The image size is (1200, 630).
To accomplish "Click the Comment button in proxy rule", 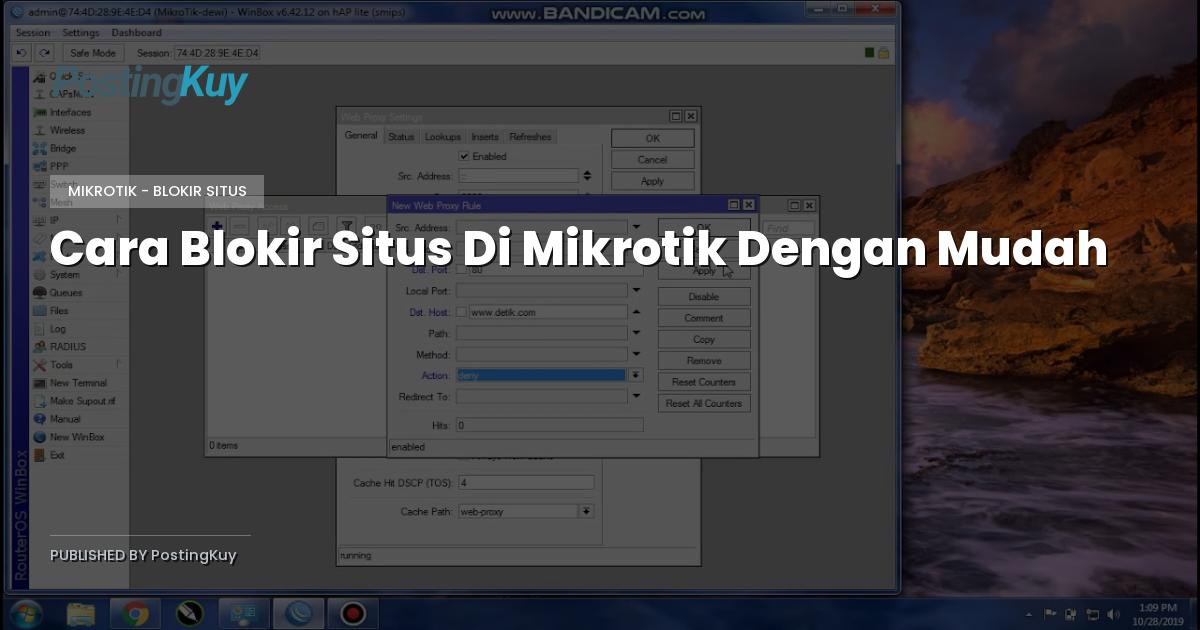I will point(704,318).
